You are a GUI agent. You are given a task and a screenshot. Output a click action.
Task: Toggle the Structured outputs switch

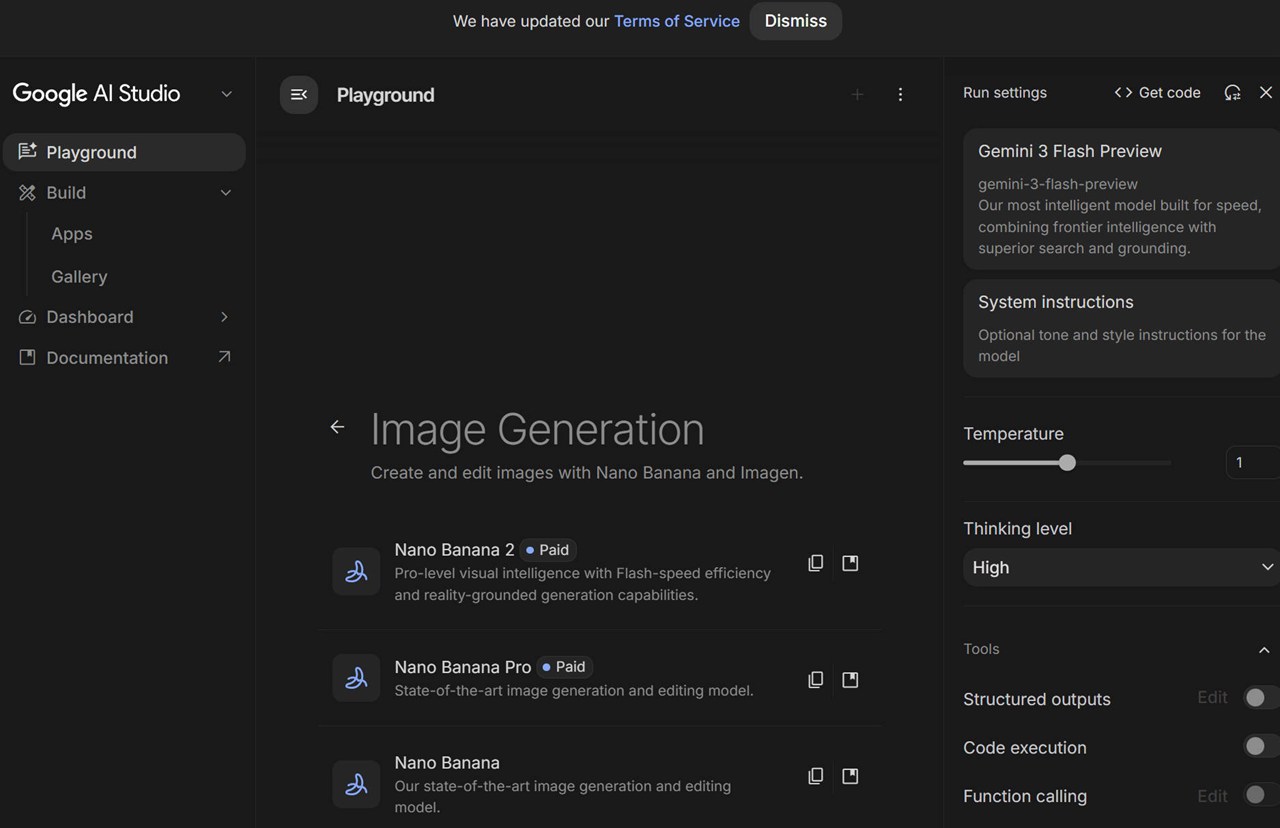[x=1260, y=698]
